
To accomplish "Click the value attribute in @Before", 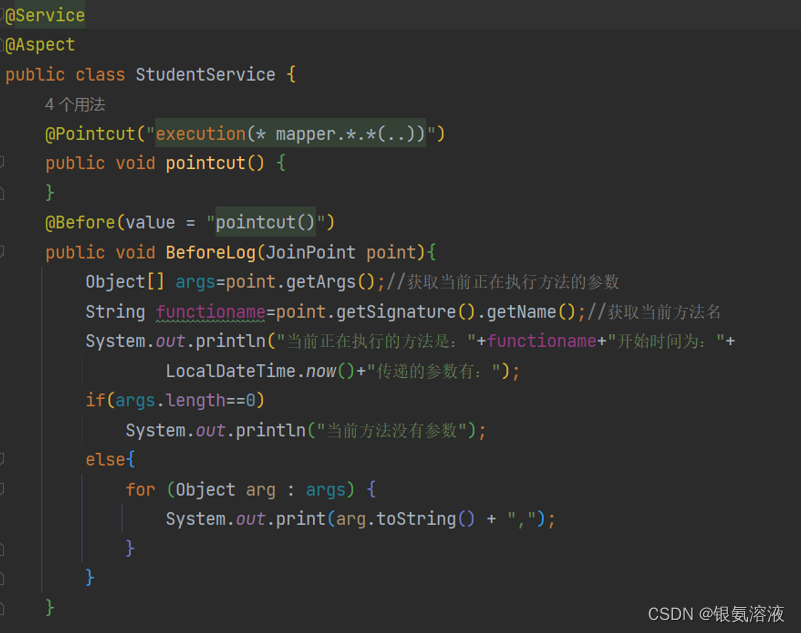I will click(x=150, y=223).
